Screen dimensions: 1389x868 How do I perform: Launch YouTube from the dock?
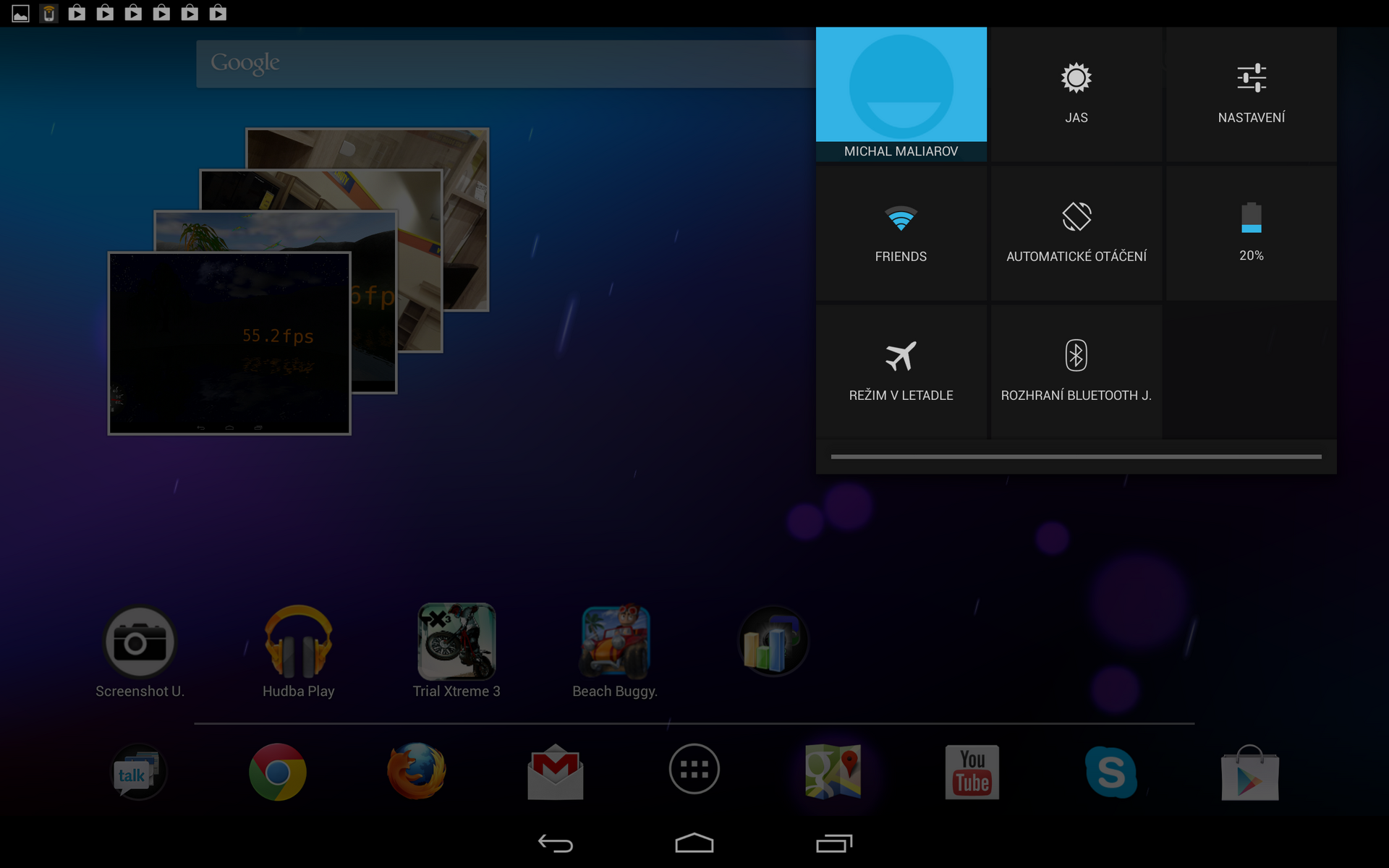972,771
